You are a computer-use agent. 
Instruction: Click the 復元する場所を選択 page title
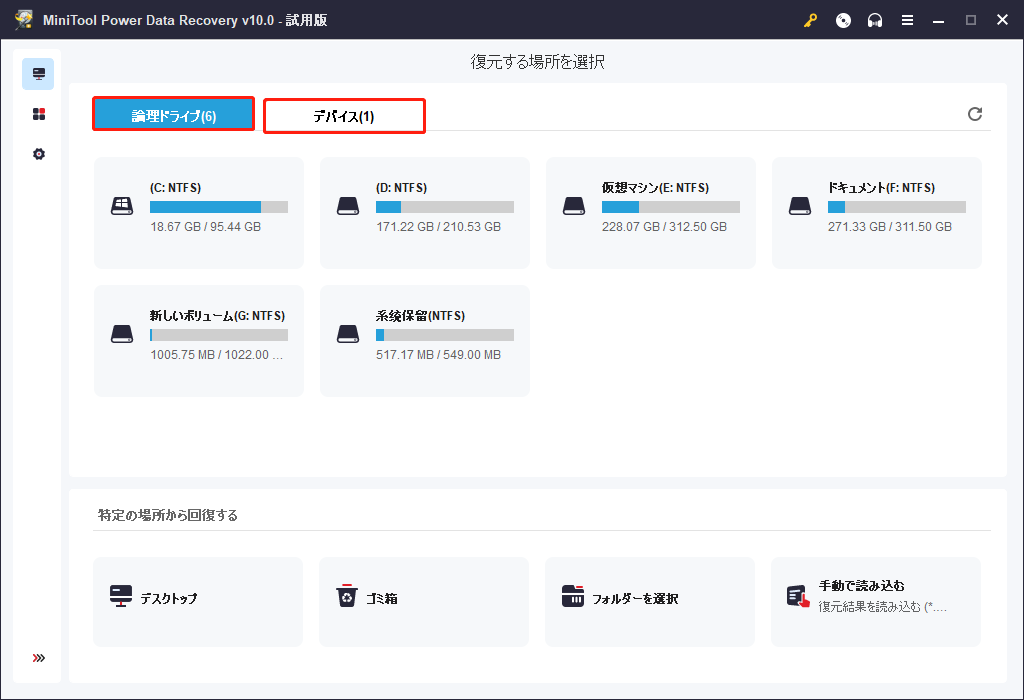(x=537, y=62)
